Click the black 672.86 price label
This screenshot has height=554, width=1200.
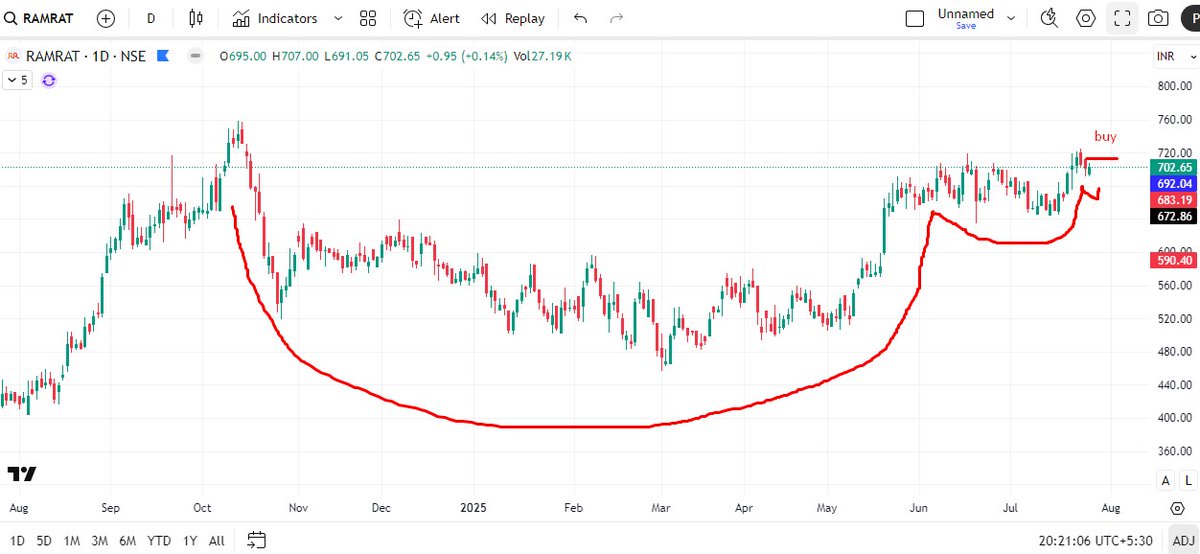click(1173, 216)
